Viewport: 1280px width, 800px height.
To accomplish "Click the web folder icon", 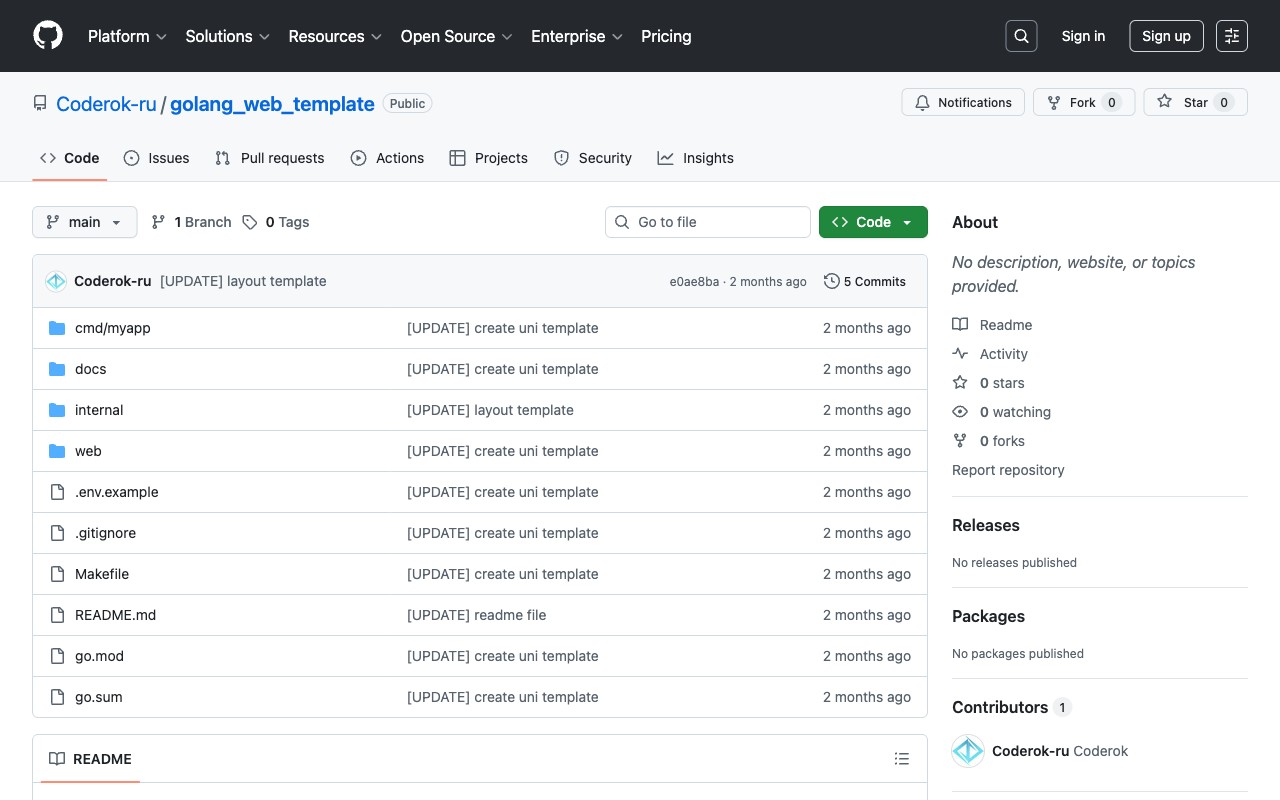I will [57, 451].
